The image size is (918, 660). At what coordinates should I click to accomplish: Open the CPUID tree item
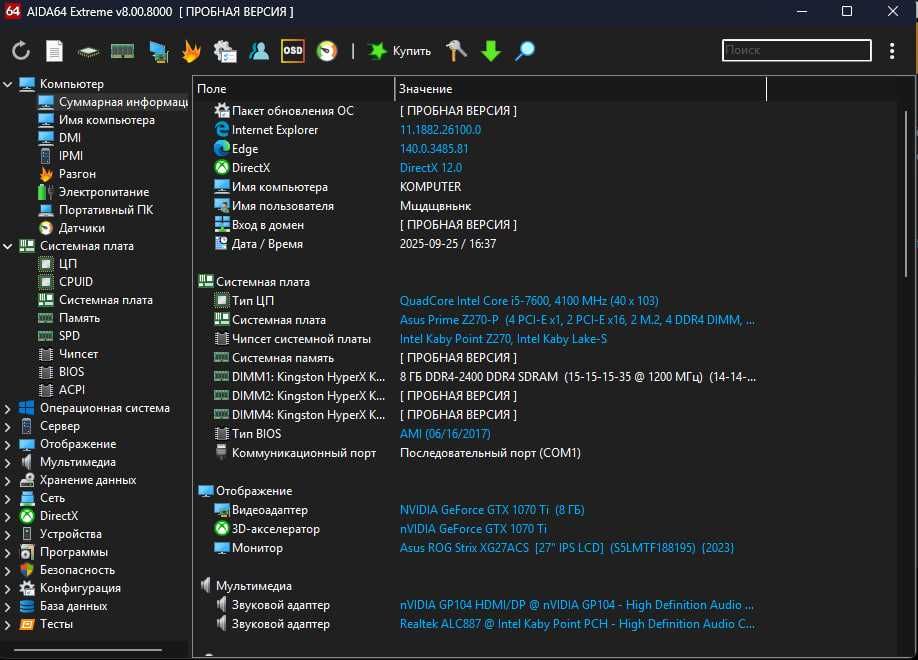pyautogui.click(x=66, y=282)
